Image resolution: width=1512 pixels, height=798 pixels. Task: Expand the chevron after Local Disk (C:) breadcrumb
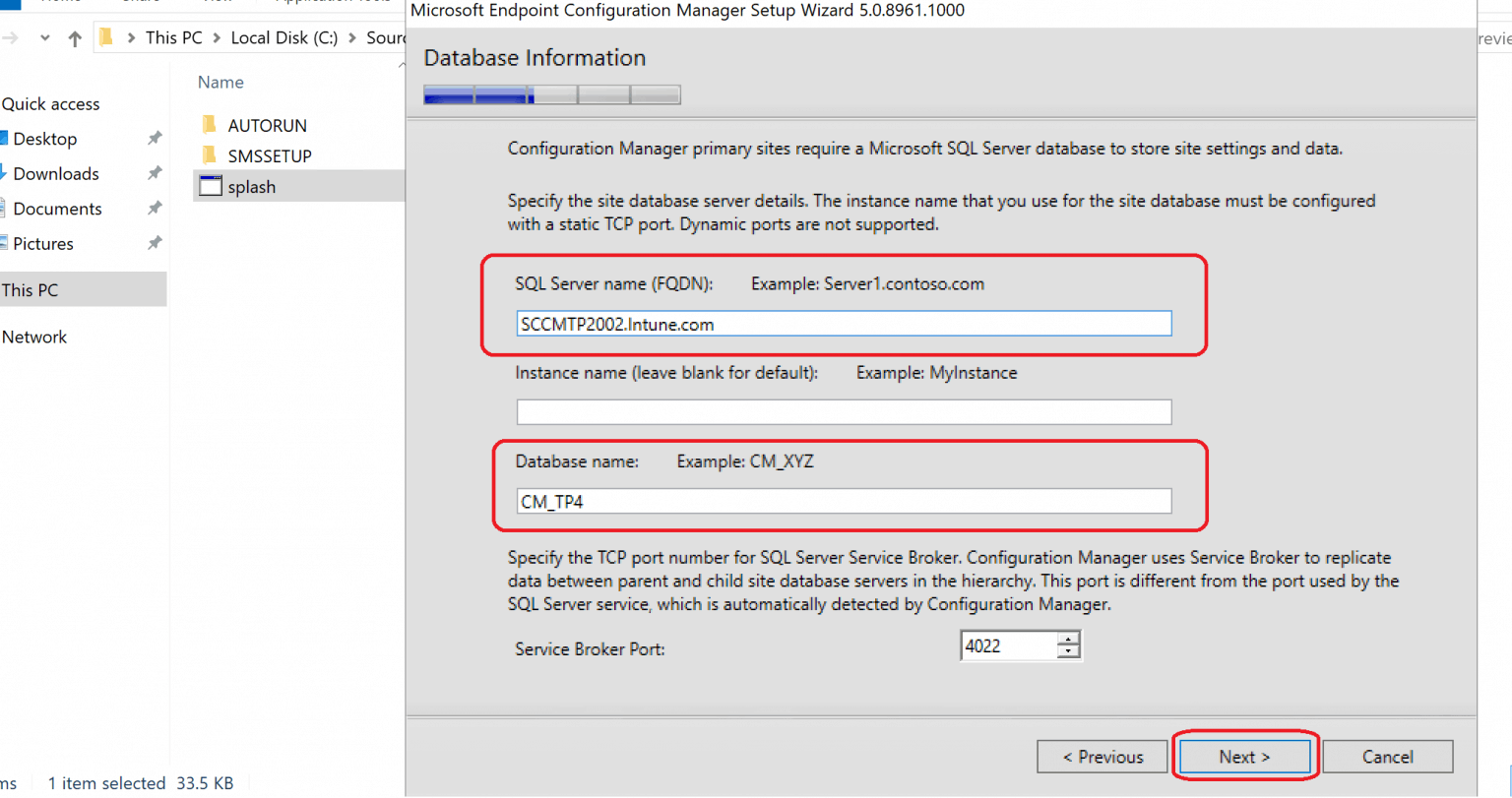352,38
